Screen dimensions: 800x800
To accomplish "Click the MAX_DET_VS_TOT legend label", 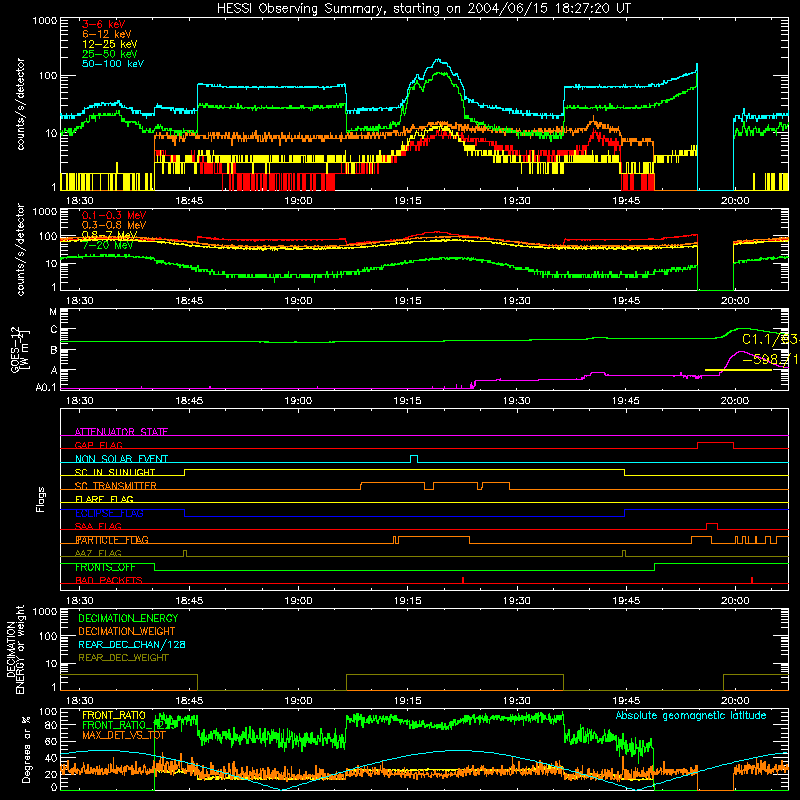I will 123,735.
